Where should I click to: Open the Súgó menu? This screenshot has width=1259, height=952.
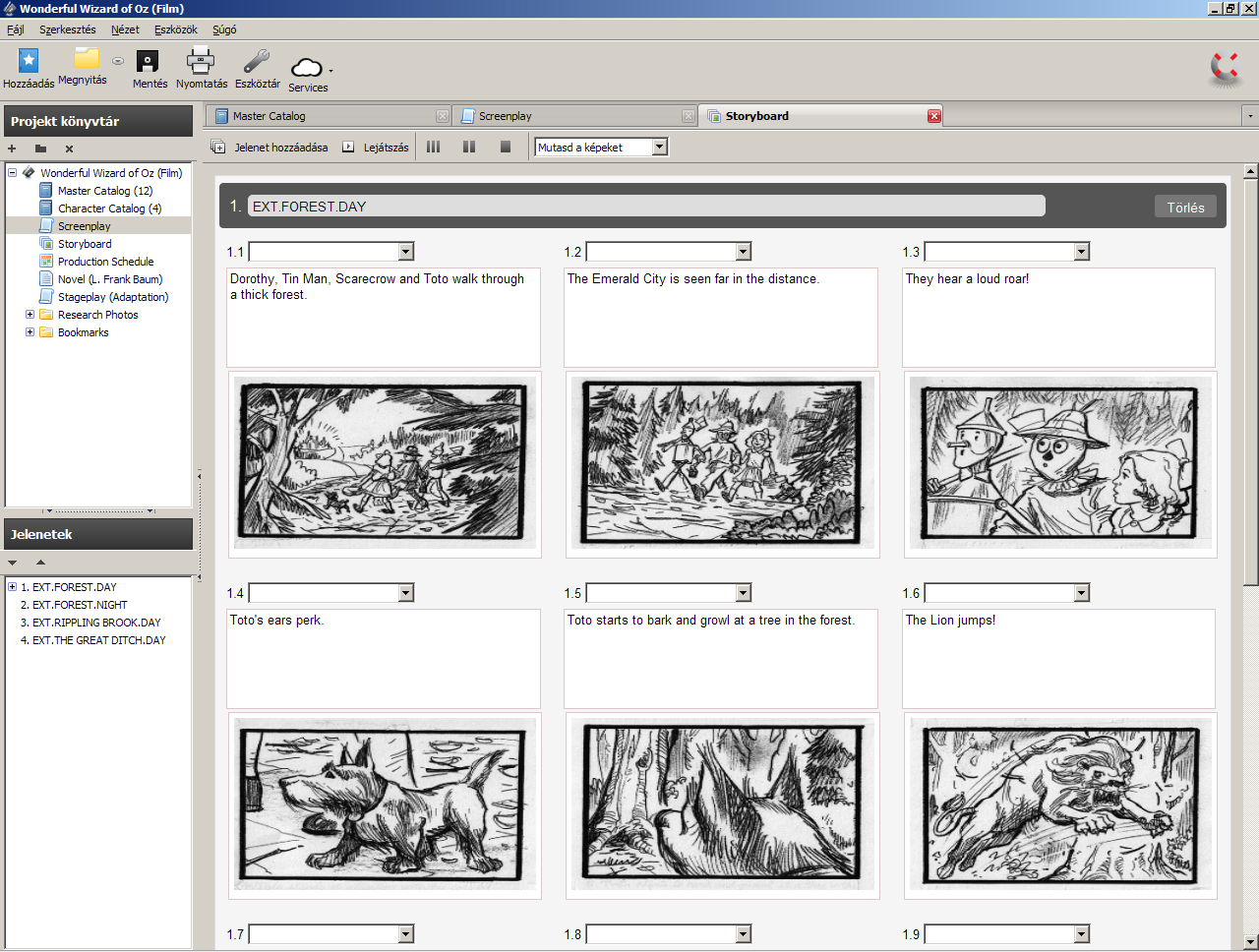[224, 30]
